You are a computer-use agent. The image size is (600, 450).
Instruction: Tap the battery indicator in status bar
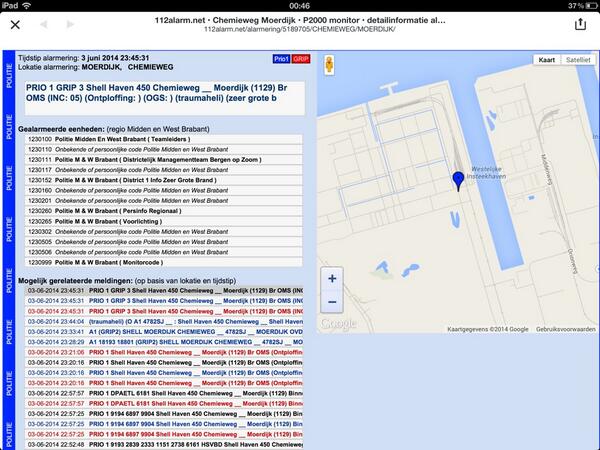(x=591, y=6)
